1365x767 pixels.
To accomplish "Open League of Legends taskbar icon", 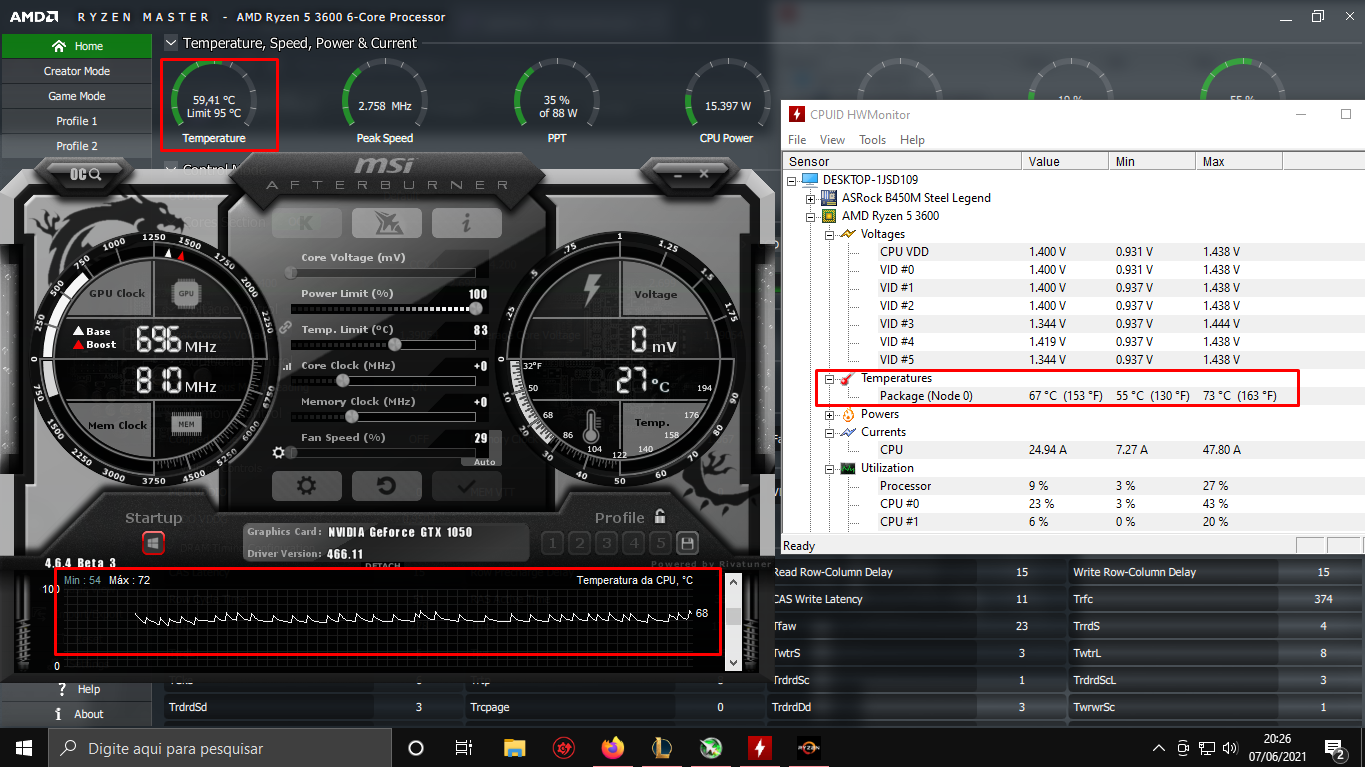I will 662,748.
